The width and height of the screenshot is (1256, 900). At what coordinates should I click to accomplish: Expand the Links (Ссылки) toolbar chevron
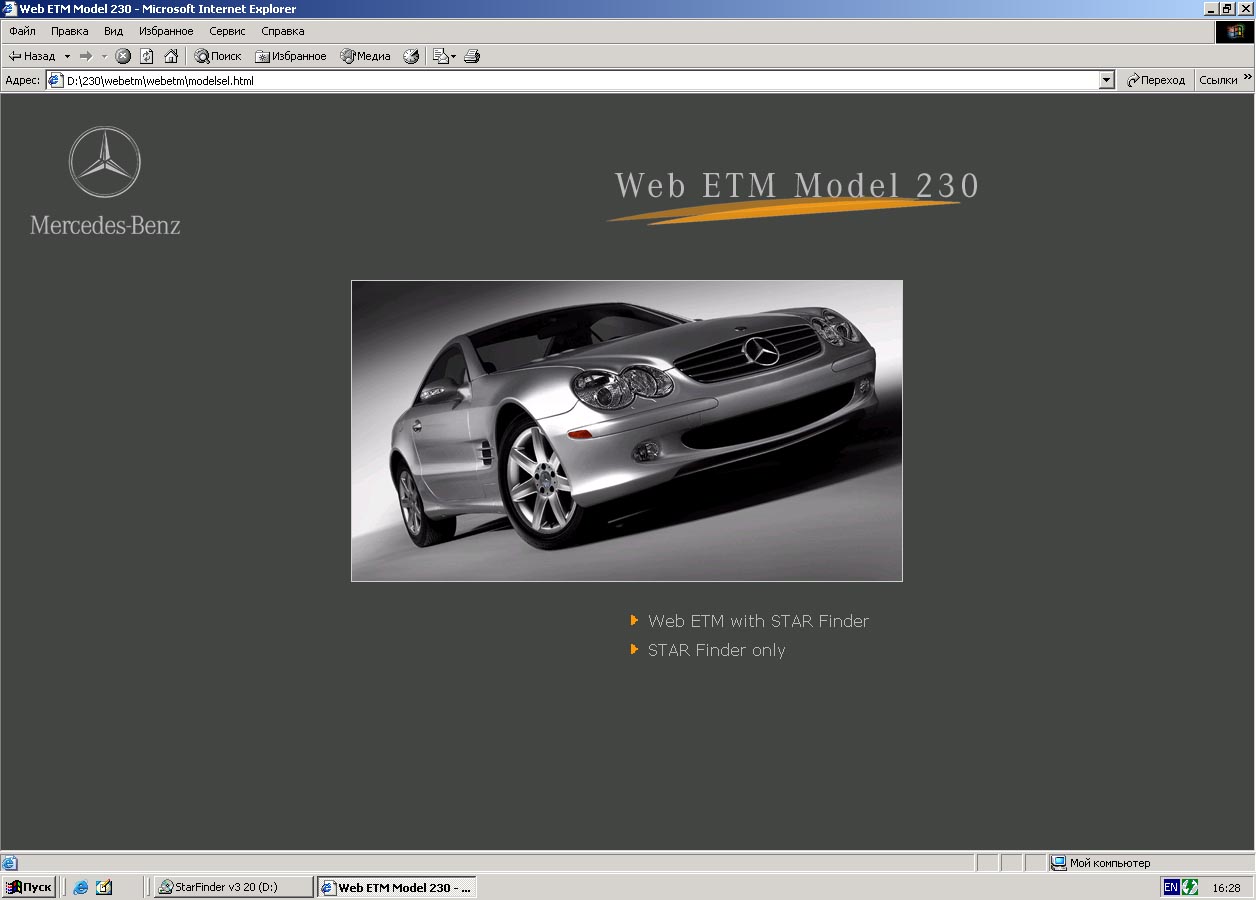[1247, 79]
